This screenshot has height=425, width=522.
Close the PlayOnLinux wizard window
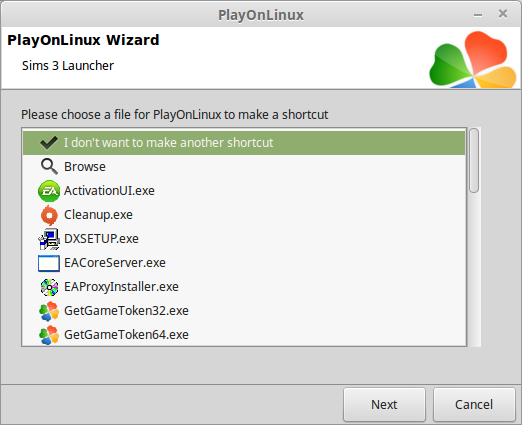coord(503,14)
